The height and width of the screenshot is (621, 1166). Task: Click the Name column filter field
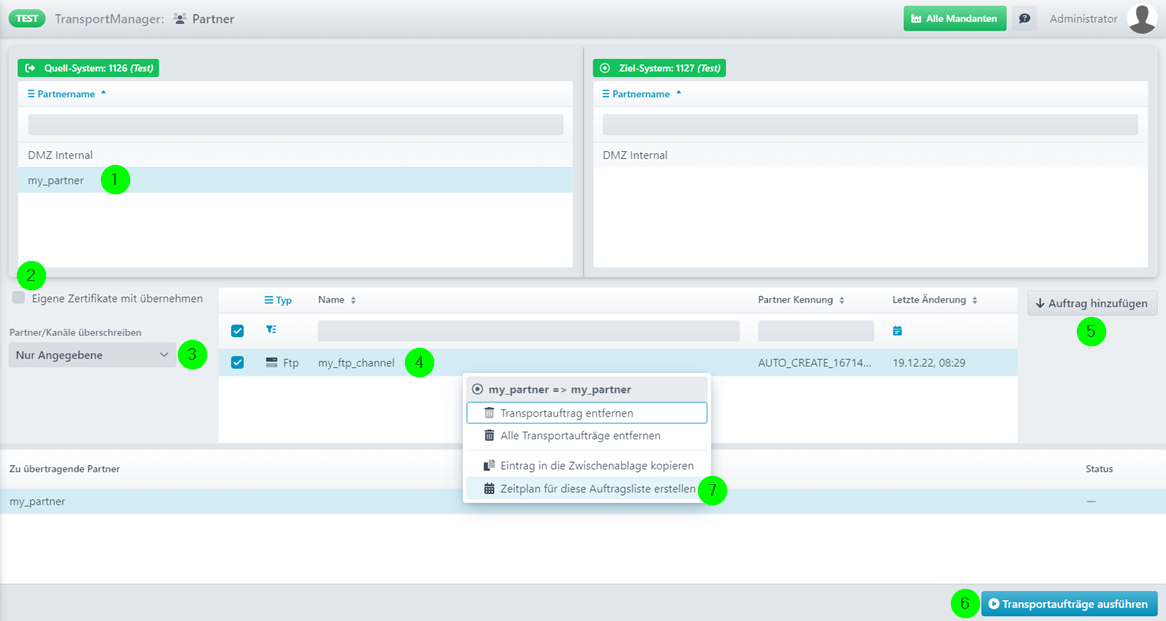point(529,331)
